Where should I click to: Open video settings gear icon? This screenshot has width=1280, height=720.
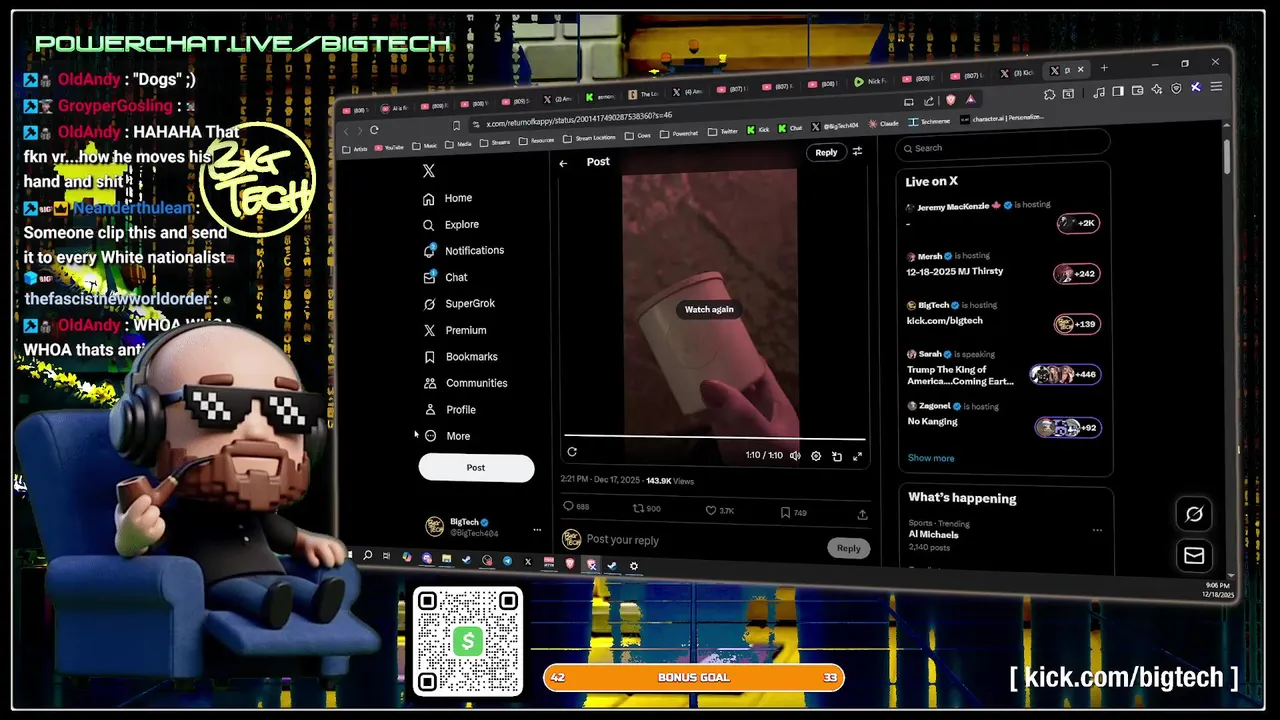click(816, 456)
